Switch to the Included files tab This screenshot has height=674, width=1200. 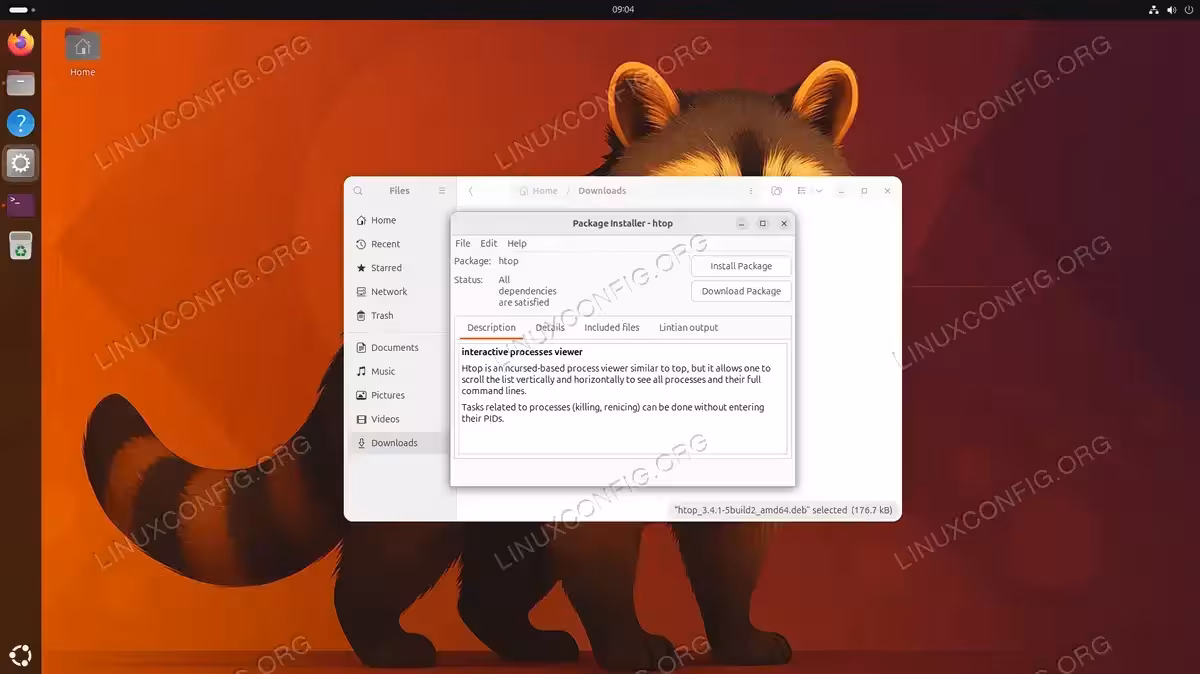pyautogui.click(x=612, y=328)
